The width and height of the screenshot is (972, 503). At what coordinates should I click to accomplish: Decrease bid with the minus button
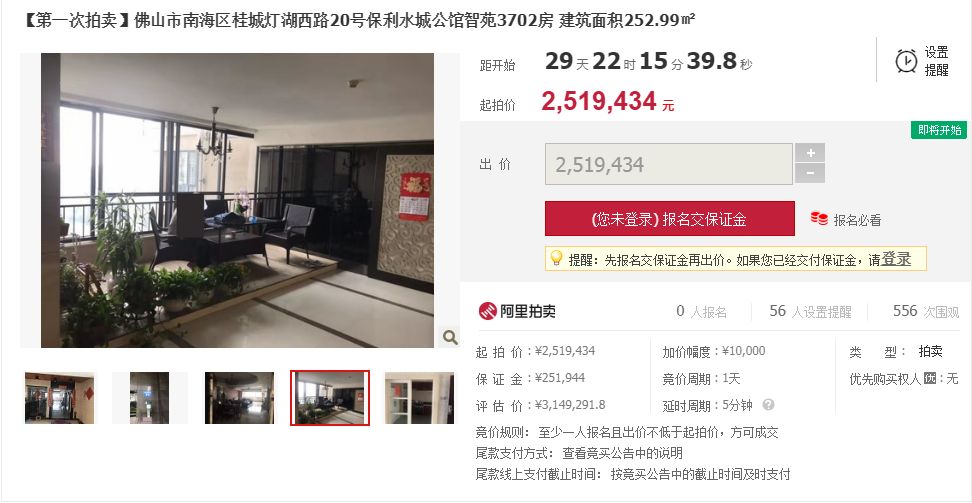coord(810,174)
